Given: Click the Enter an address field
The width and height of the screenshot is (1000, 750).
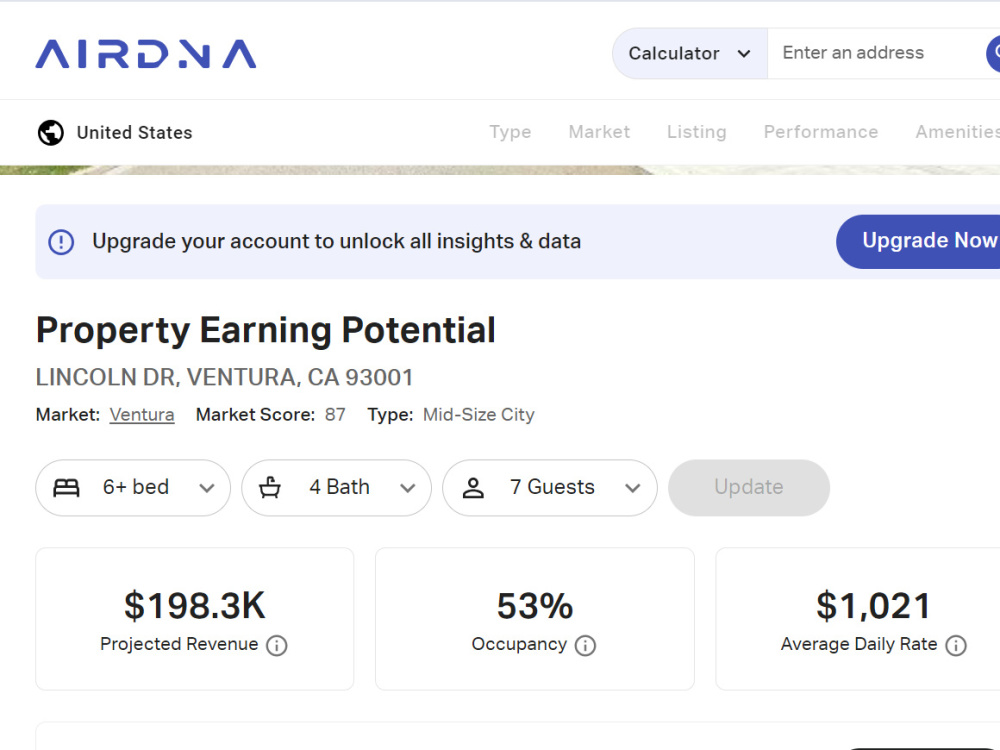Looking at the screenshot, I should click(877, 54).
